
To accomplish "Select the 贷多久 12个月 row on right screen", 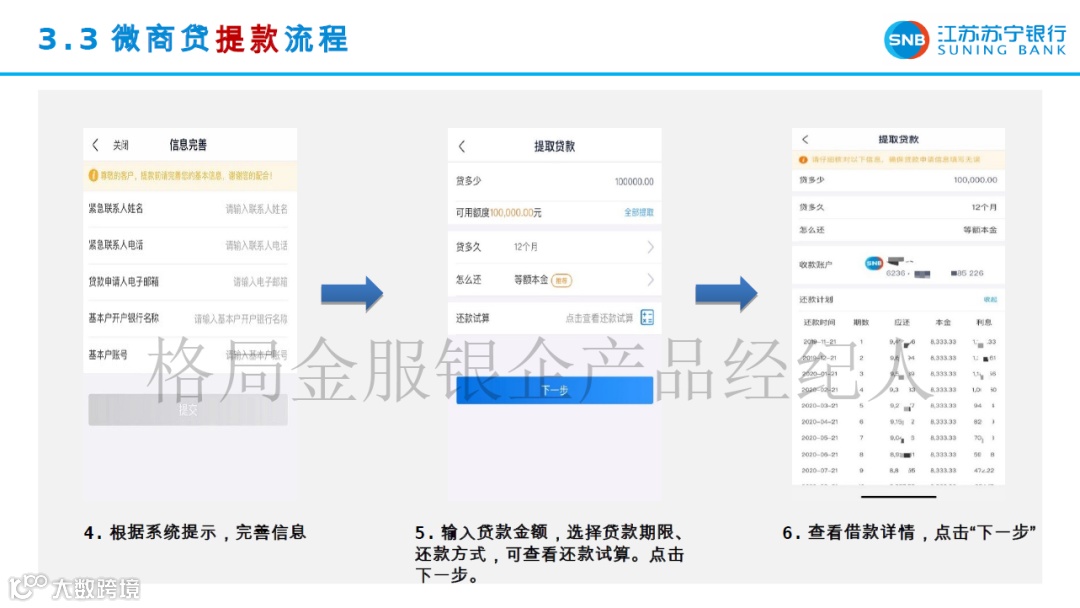I will tap(898, 207).
